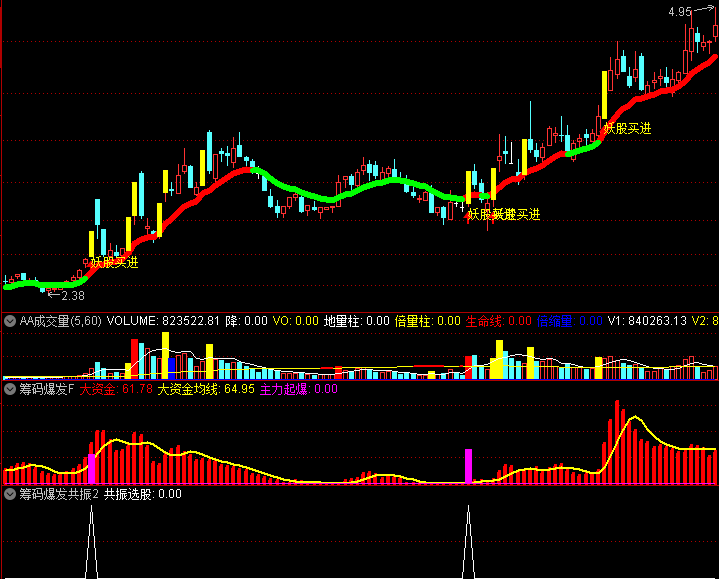Click the V1: 840263.13 value
719x579 pixels.
[647, 321]
